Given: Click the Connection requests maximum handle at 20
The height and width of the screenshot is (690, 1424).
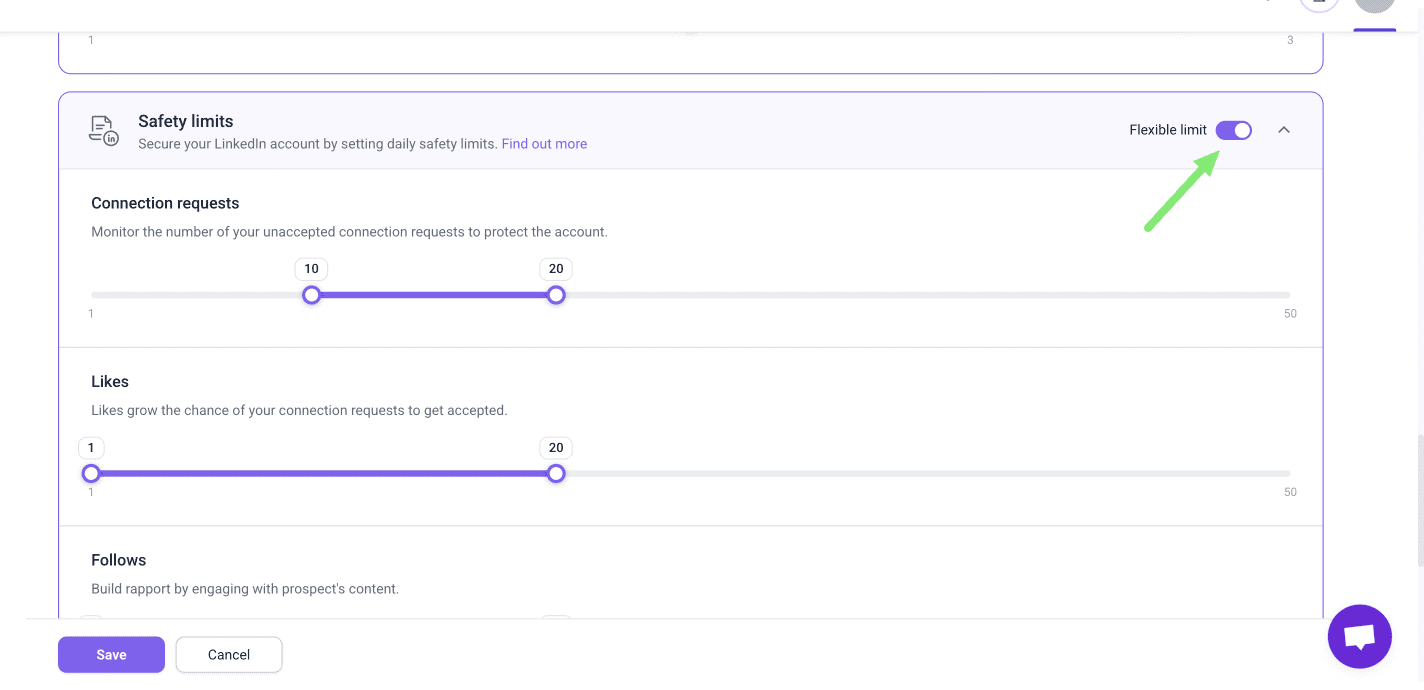Looking at the screenshot, I should (x=556, y=295).
